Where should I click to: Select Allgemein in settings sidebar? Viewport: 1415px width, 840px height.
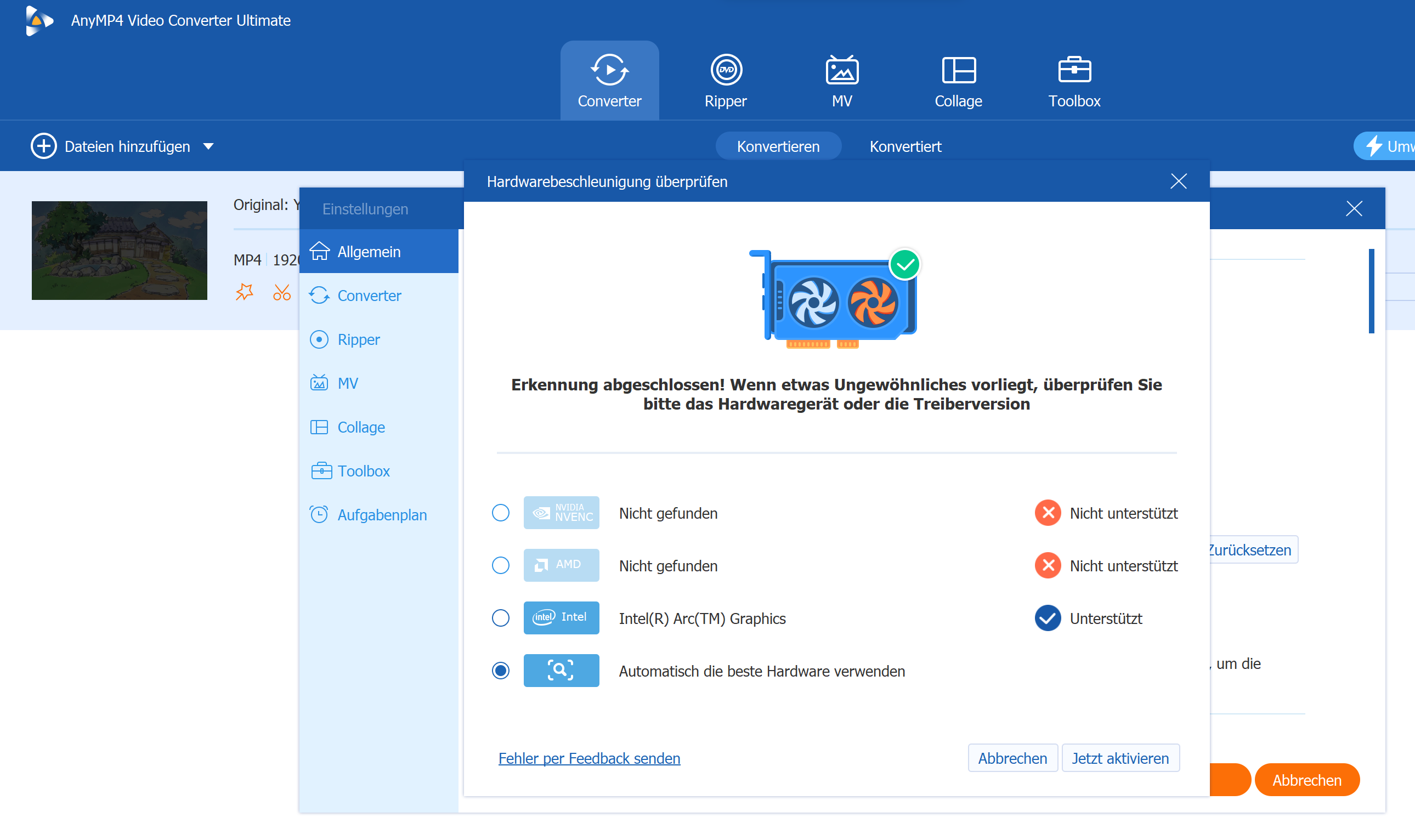point(378,251)
